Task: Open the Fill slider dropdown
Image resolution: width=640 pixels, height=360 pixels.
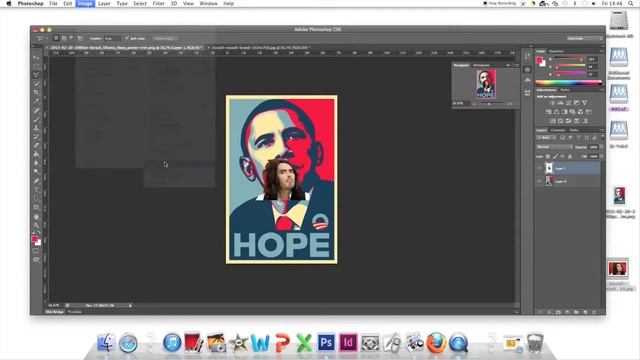Action: (601, 156)
